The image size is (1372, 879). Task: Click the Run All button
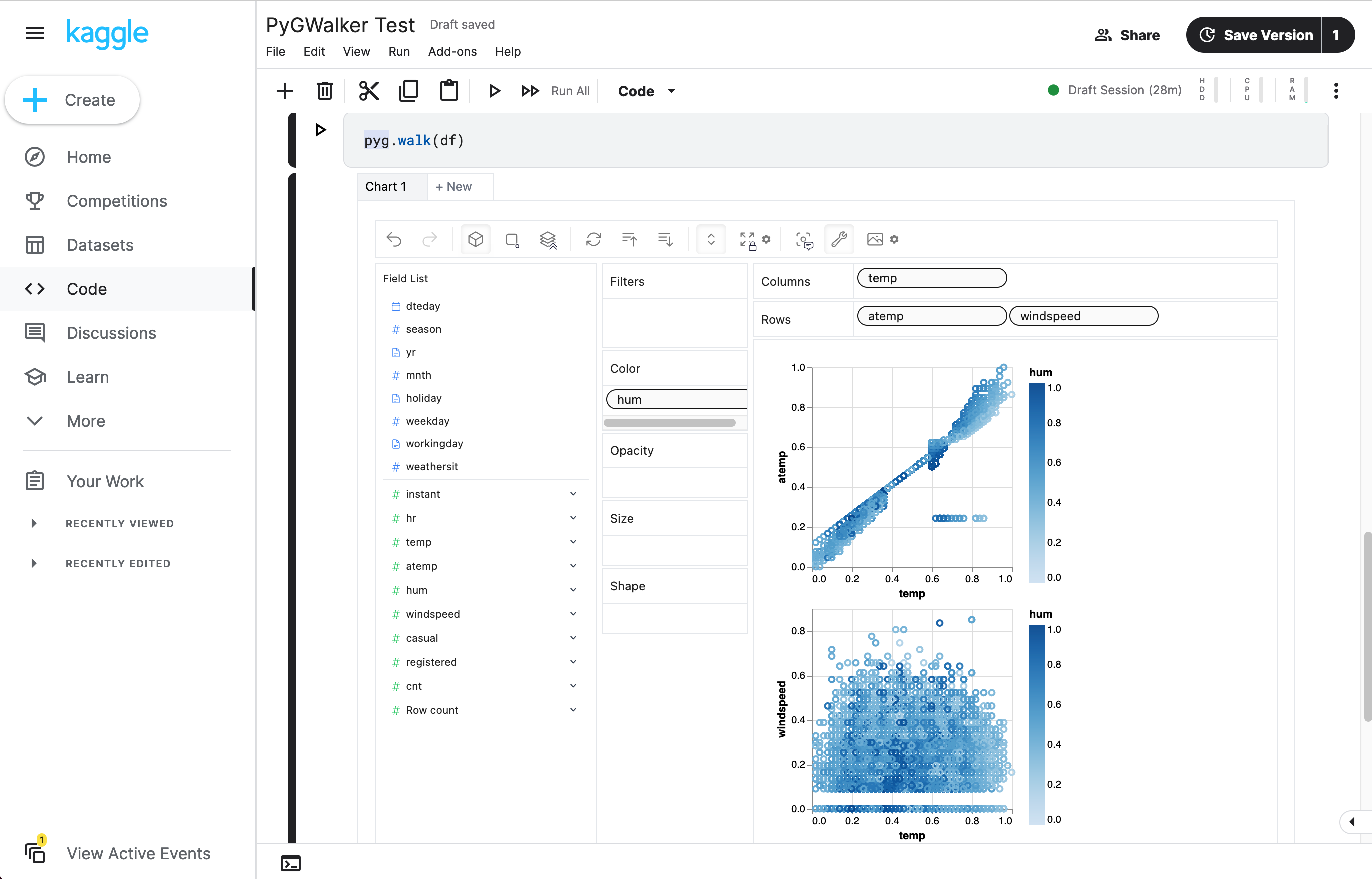coord(571,91)
